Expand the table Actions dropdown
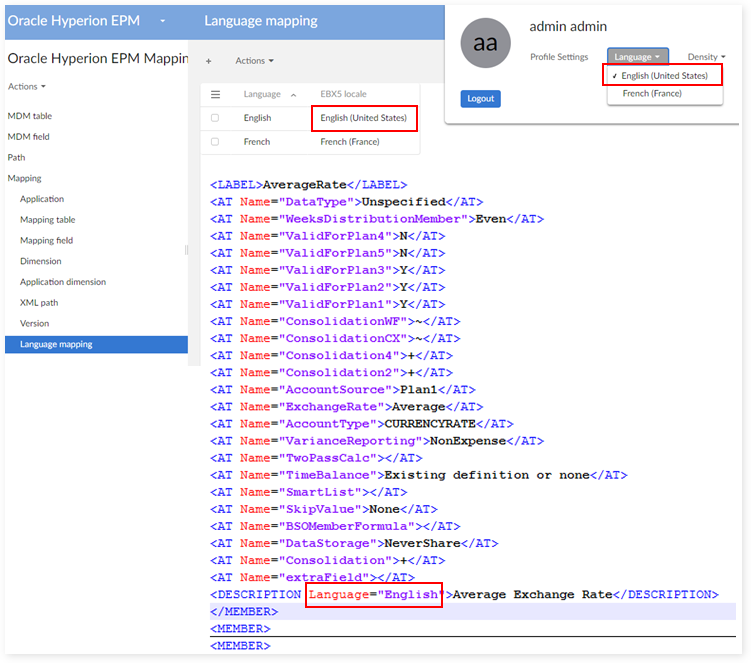Image resolution: width=751 pixels, height=663 pixels. point(254,61)
